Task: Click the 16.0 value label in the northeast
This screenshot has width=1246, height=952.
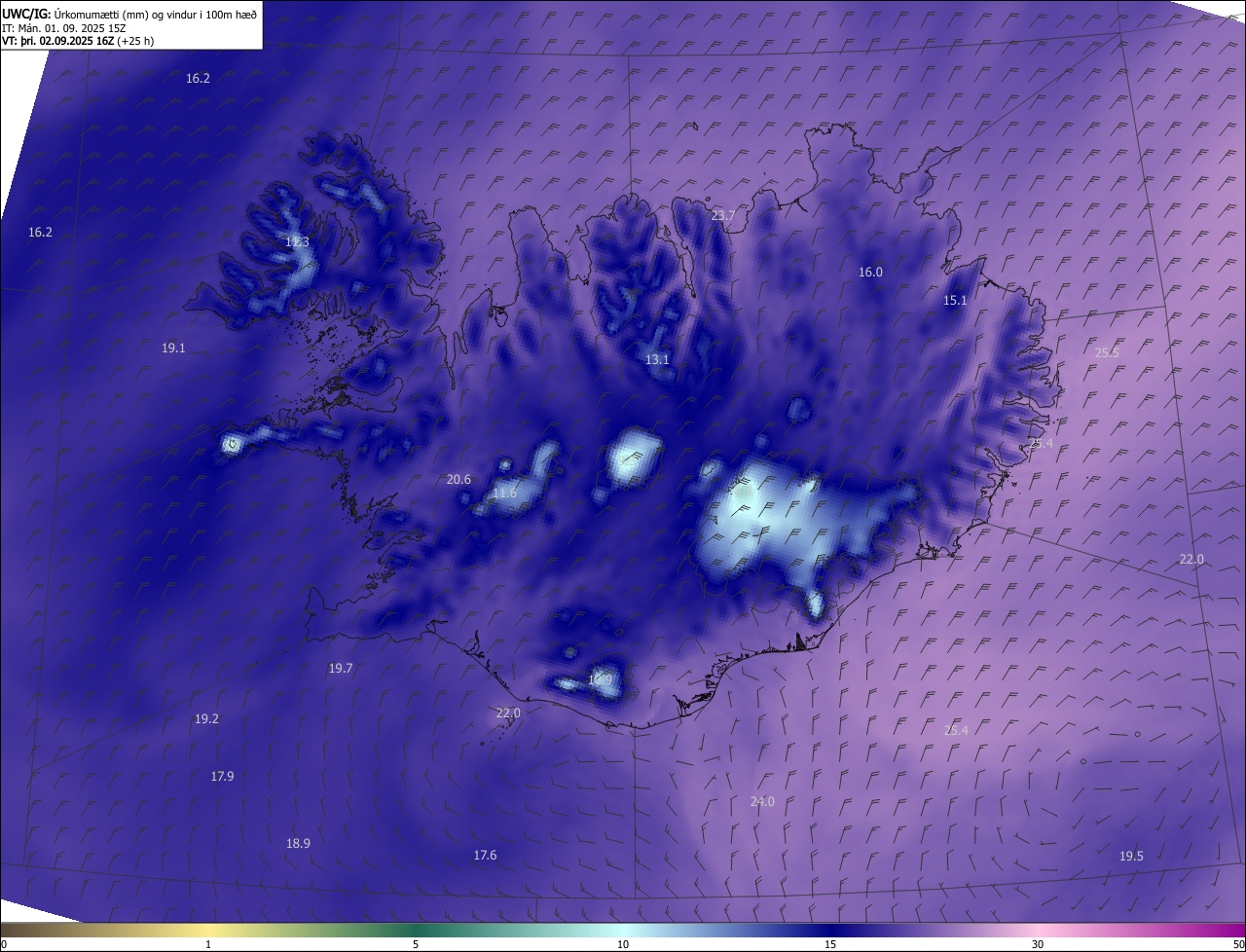Action: [x=870, y=273]
